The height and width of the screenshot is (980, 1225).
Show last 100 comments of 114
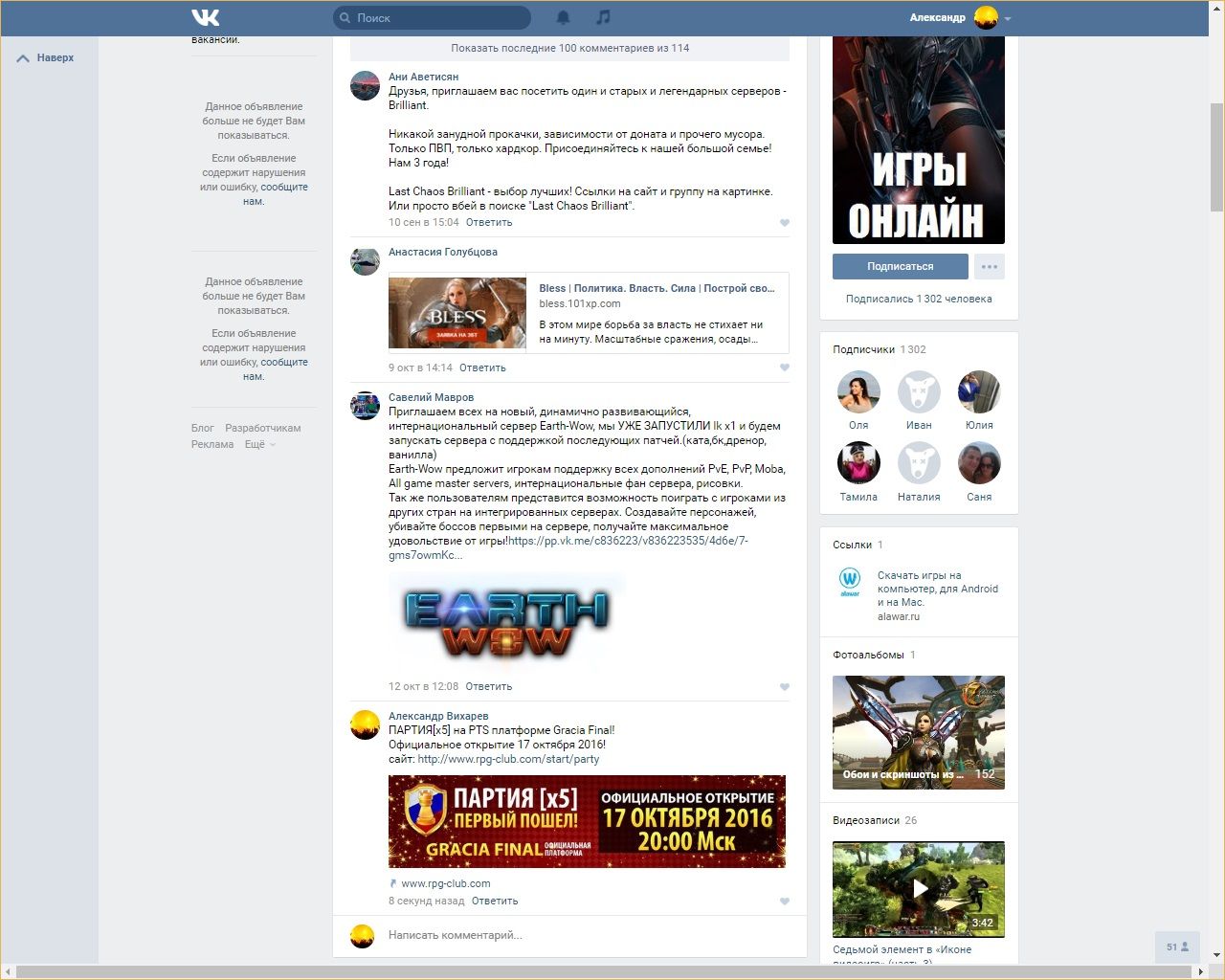[570, 48]
